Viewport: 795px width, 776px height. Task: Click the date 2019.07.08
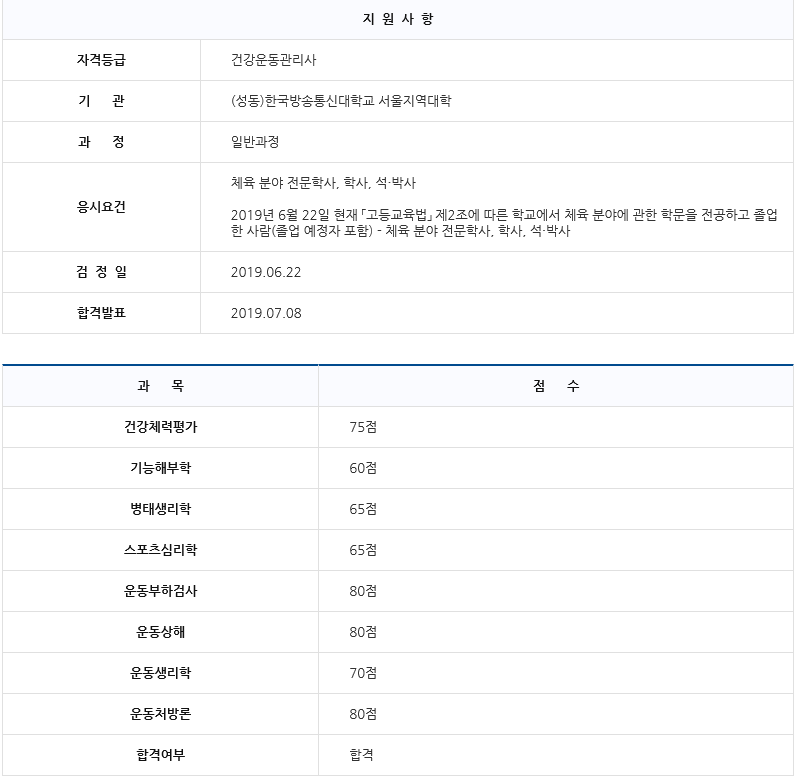(266, 313)
